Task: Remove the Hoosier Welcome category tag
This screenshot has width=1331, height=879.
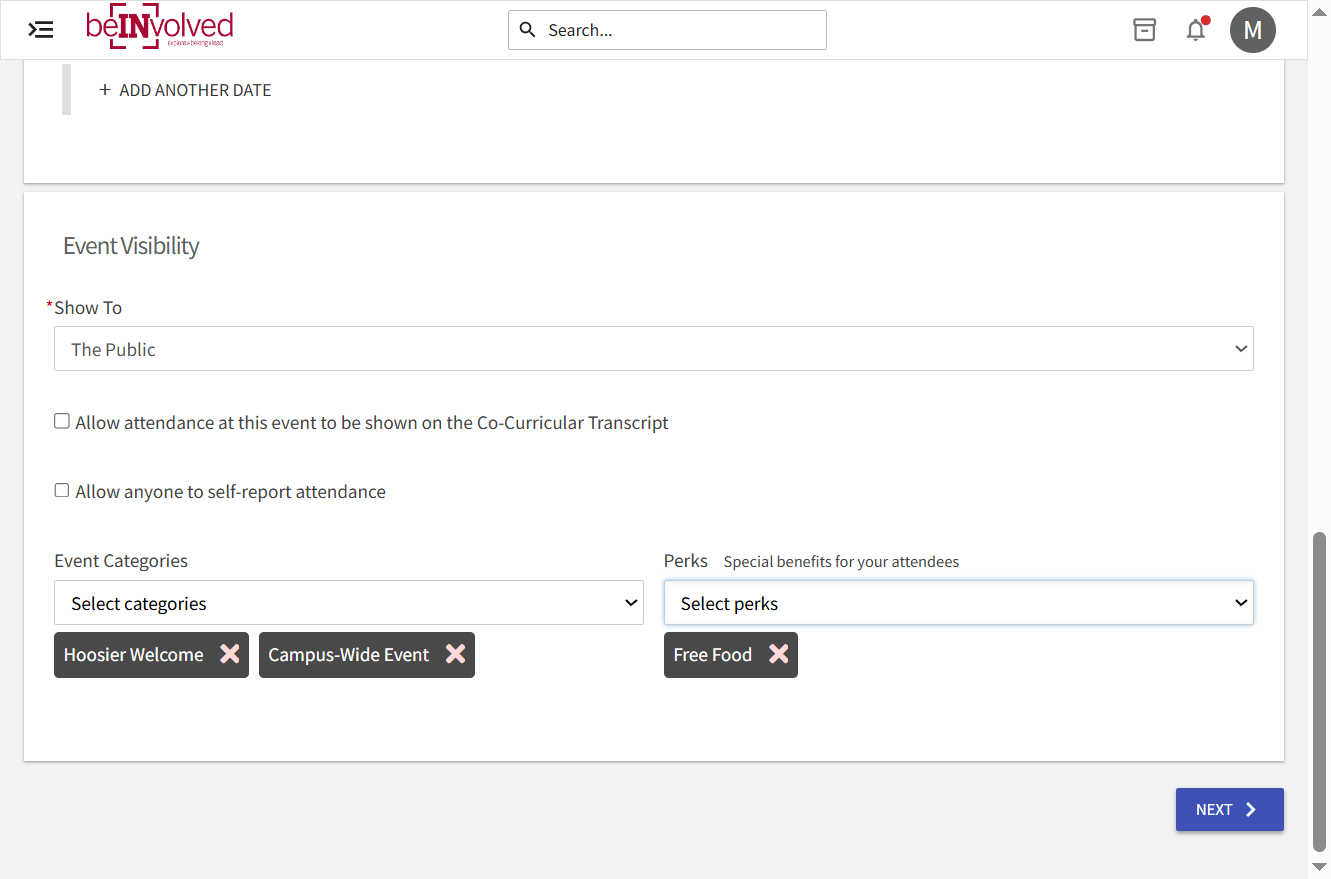Action: [x=230, y=654]
